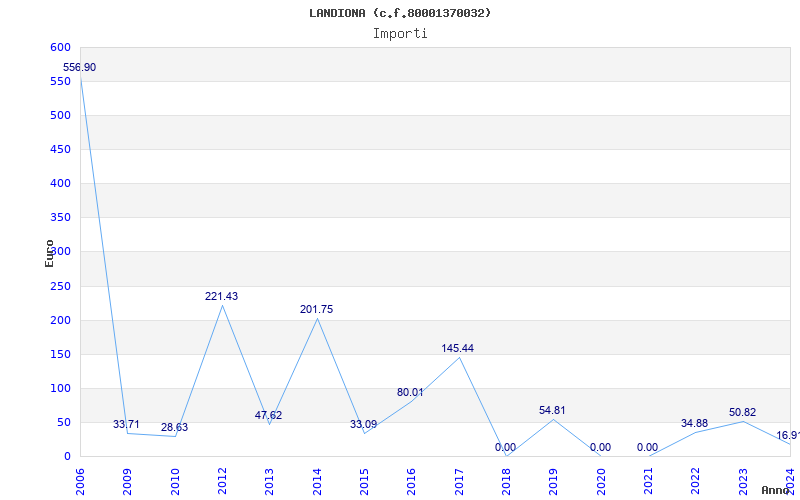Screen dimensions: 800x500
Task: Click the 2012 x-axis year label
Action: click(x=222, y=482)
